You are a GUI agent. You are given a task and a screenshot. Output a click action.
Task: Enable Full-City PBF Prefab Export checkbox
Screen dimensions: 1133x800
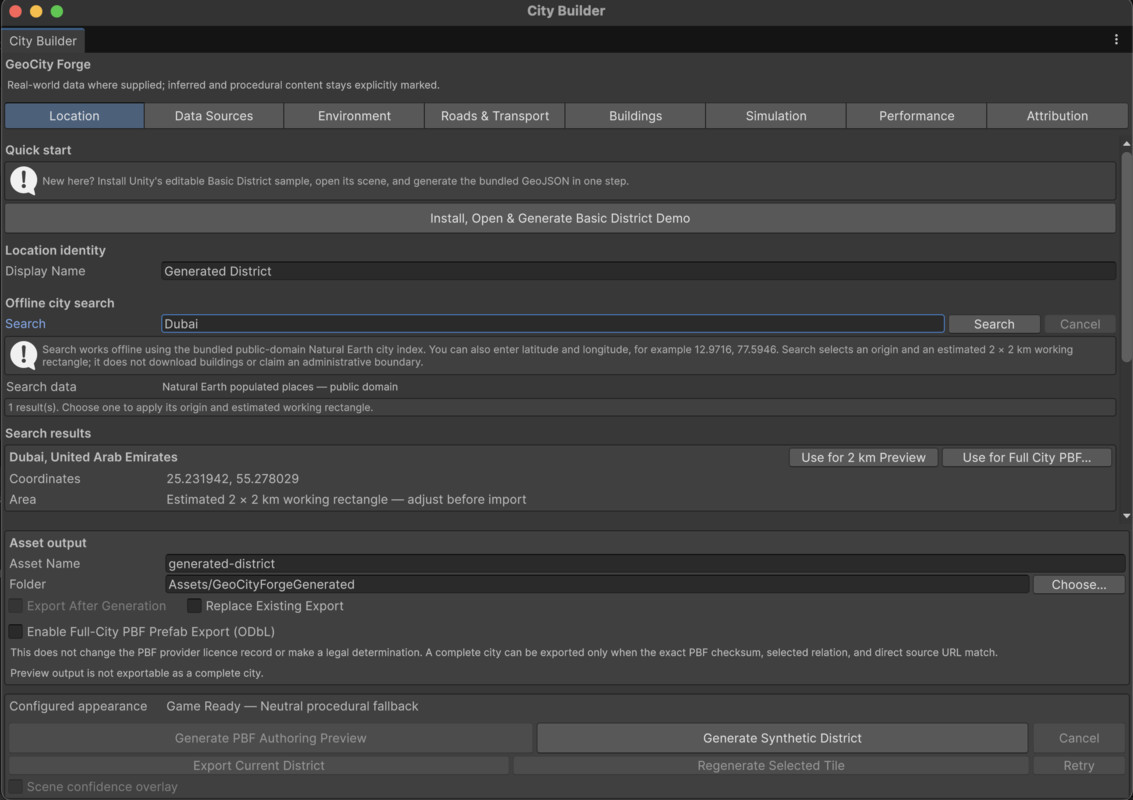click(x=15, y=631)
